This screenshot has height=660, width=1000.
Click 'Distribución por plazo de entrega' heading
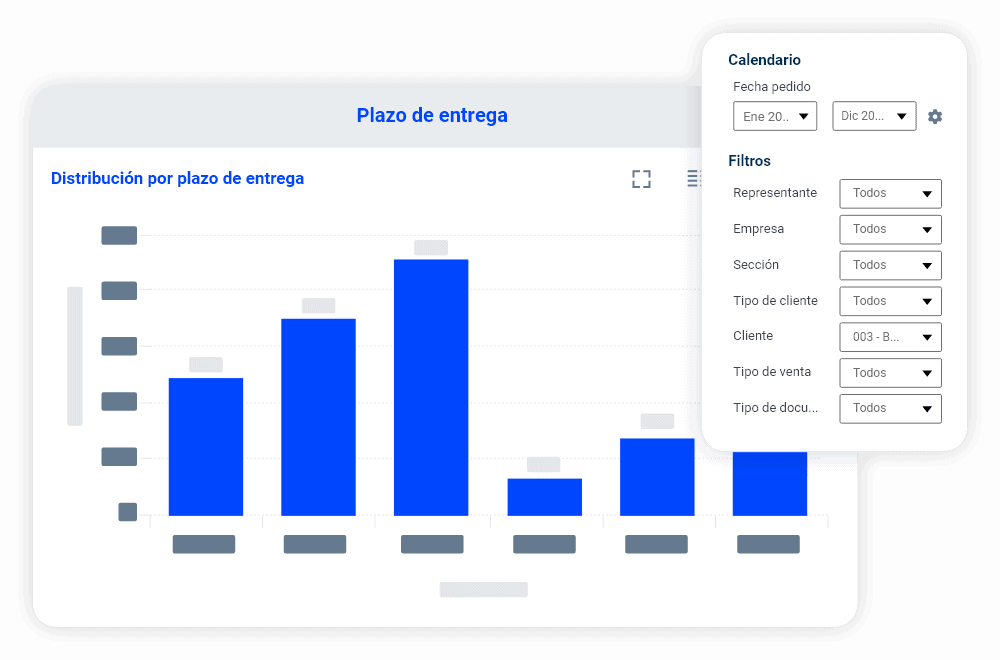177,179
